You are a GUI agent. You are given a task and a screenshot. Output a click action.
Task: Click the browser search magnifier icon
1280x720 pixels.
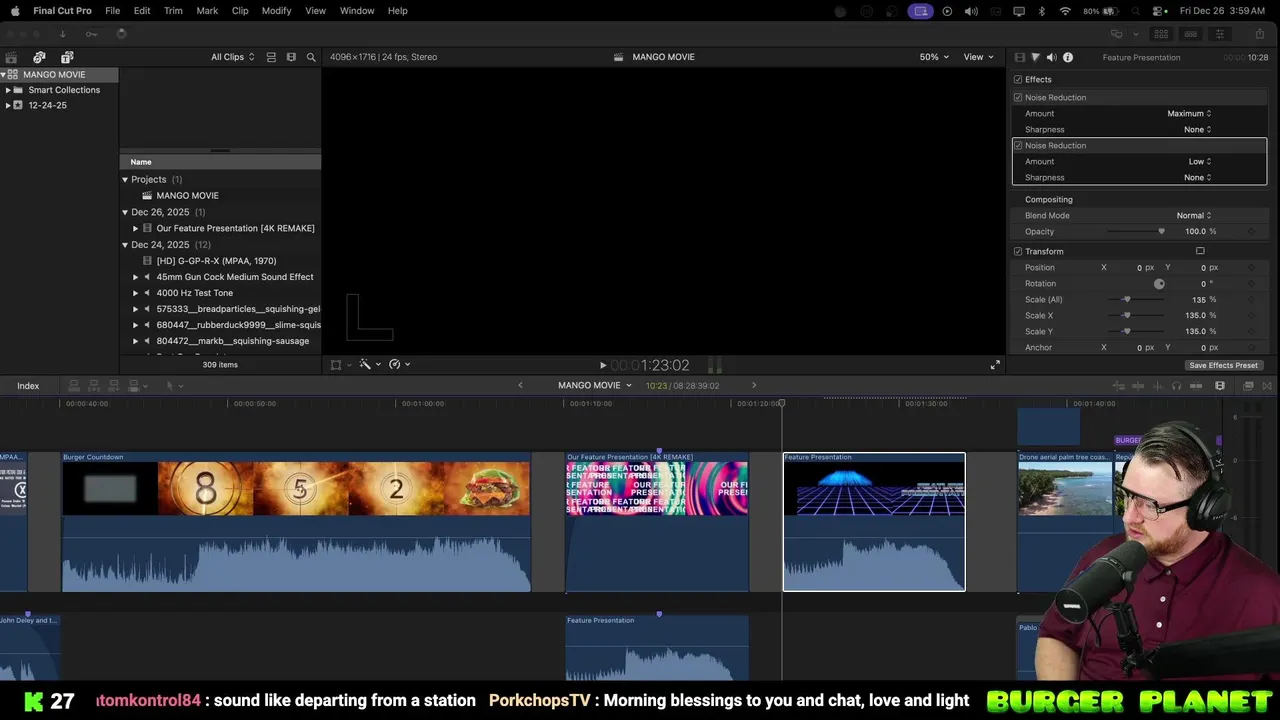311,57
